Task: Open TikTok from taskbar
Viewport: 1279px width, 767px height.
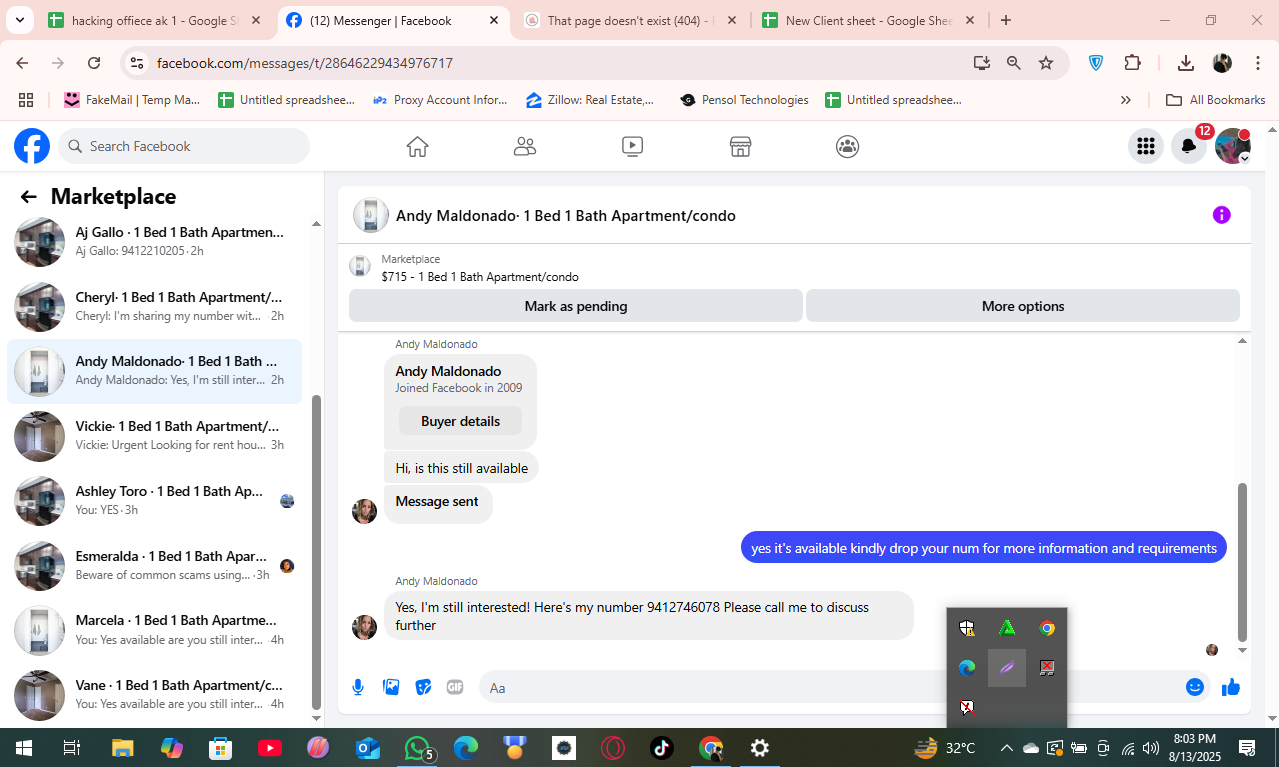Action: 662,748
